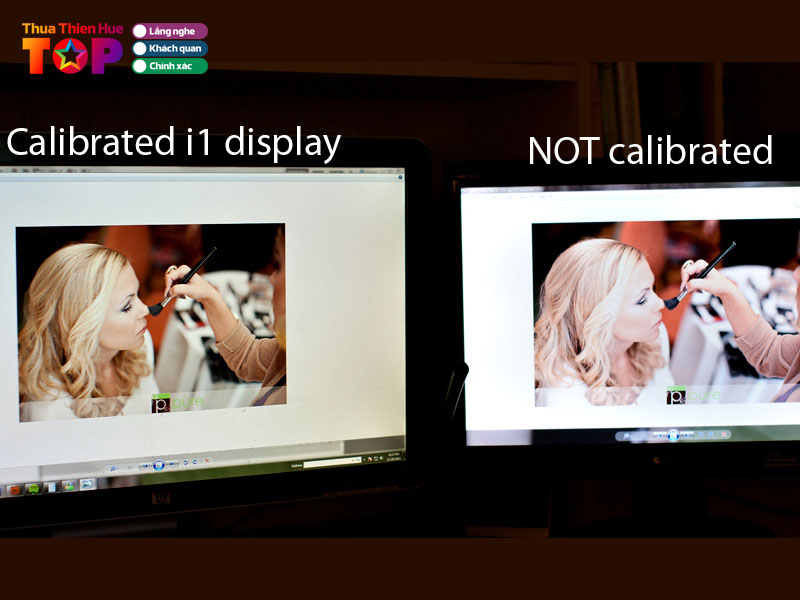
Task: Click the orange icon in the left monitor taskbar
Action: (x=16, y=490)
